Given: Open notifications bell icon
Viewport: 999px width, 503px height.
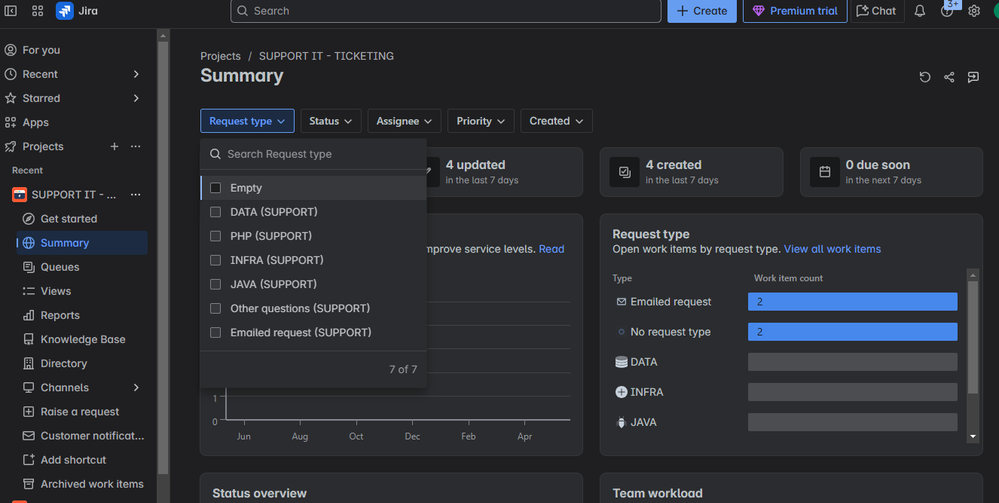Looking at the screenshot, I should click(919, 11).
